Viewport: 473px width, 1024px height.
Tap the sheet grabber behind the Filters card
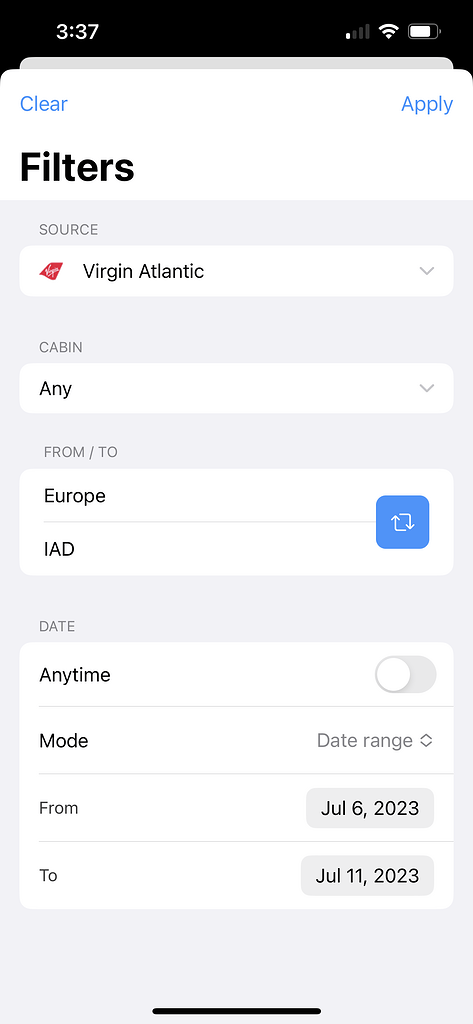[x=236, y=63]
